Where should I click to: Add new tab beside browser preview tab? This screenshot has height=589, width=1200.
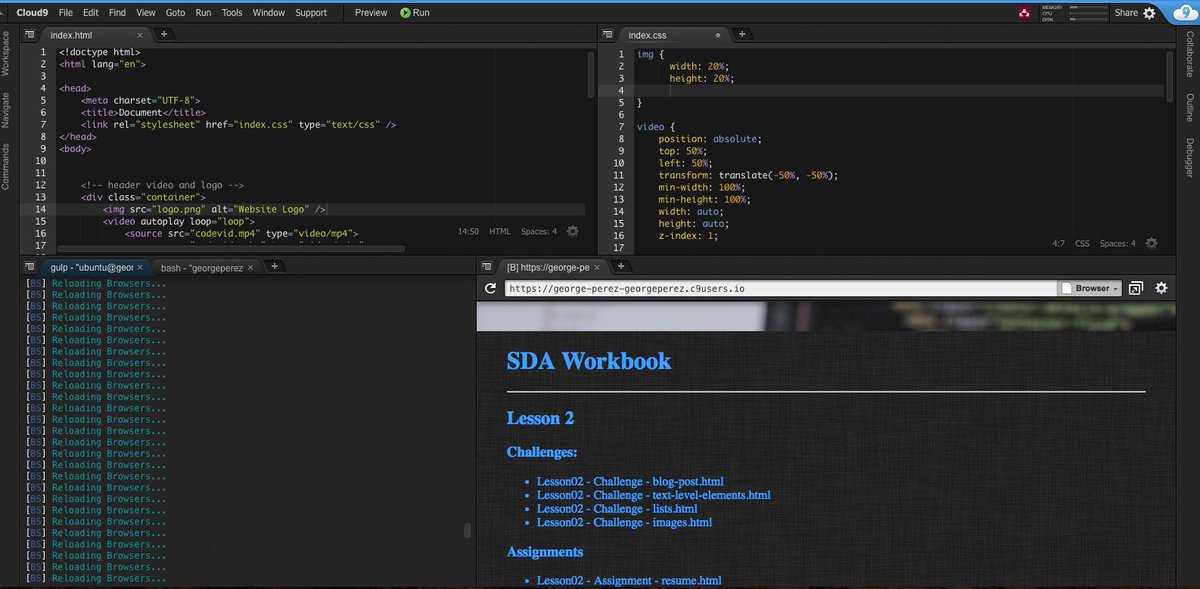tap(620, 267)
